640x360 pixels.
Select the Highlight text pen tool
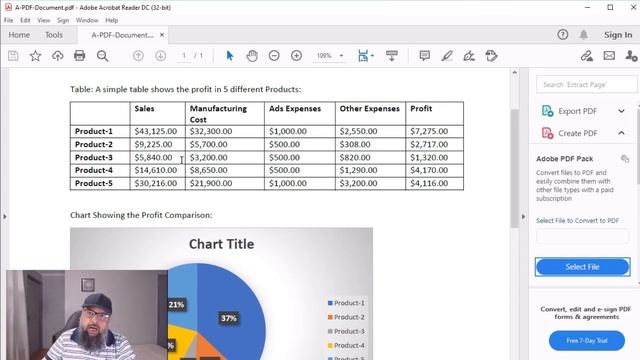447,56
